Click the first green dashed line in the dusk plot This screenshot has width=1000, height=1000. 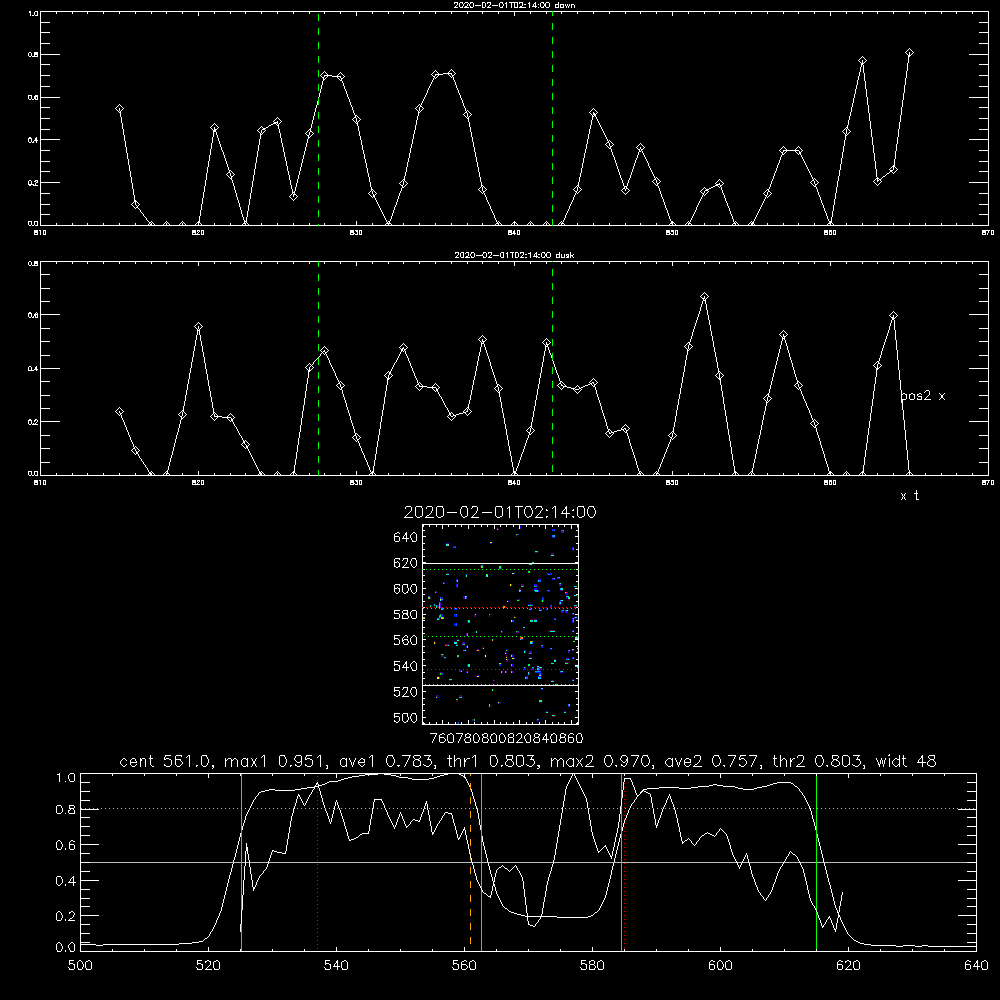pos(318,368)
